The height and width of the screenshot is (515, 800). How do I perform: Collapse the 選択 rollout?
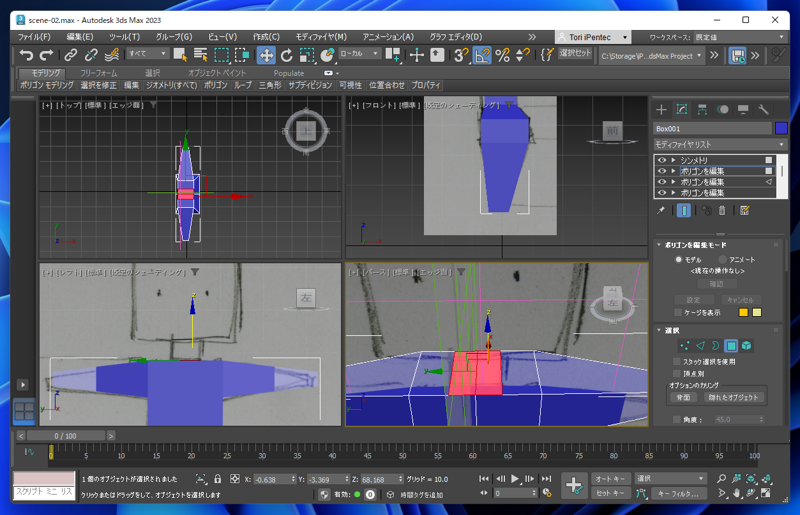point(659,330)
